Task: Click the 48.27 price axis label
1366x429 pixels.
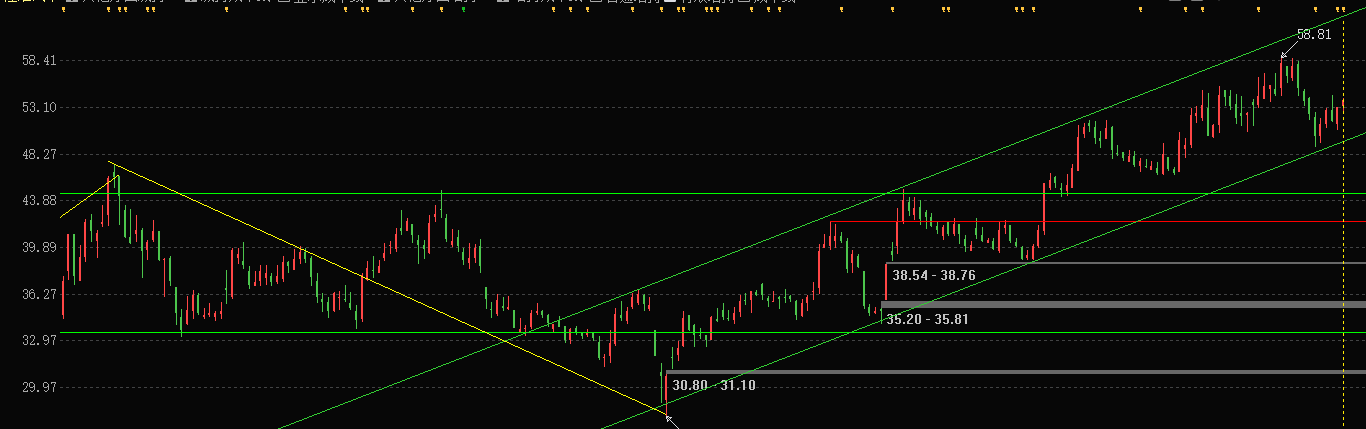Action: coord(38,155)
